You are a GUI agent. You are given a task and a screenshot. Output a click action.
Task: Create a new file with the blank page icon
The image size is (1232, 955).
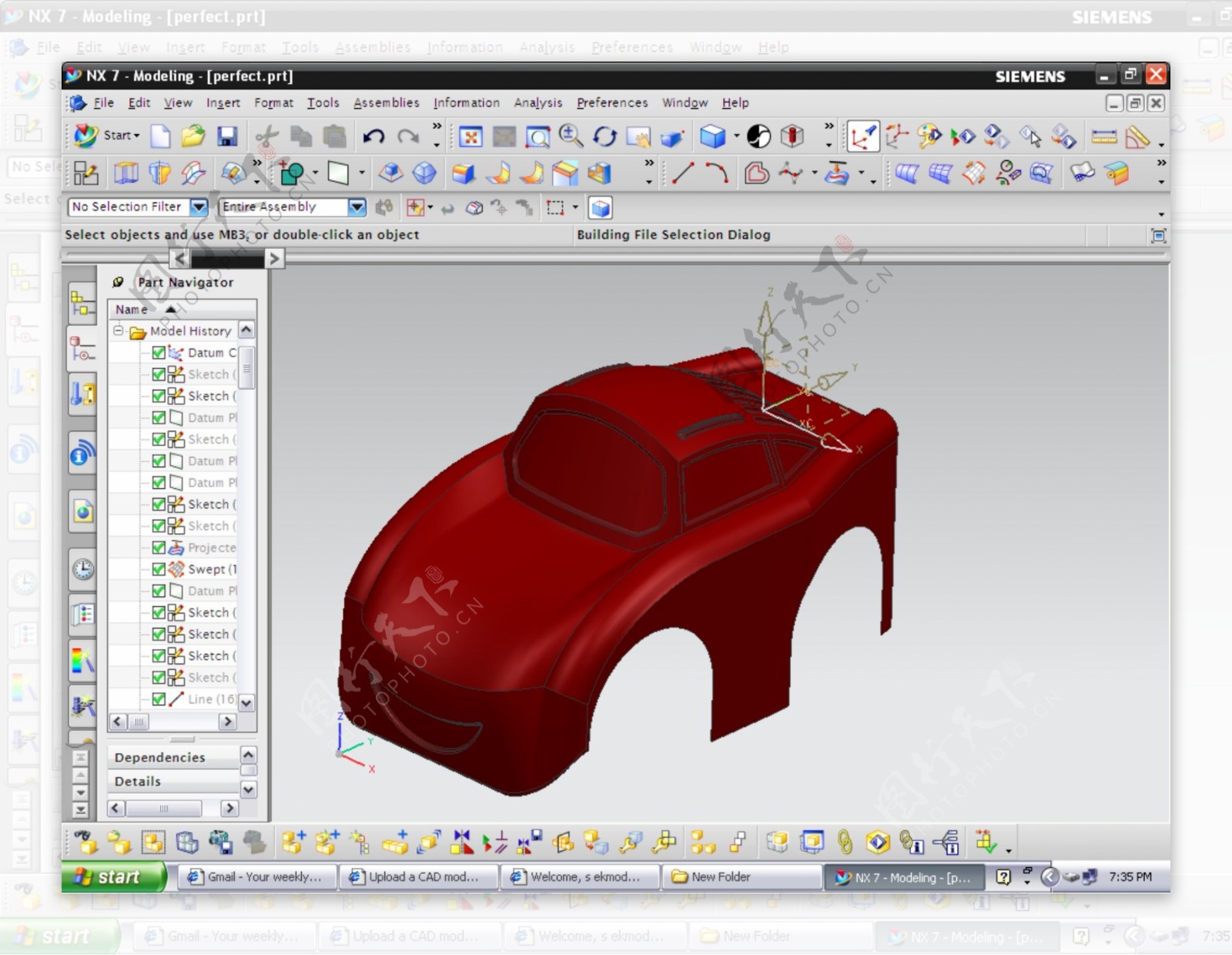[x=160, y=136]
